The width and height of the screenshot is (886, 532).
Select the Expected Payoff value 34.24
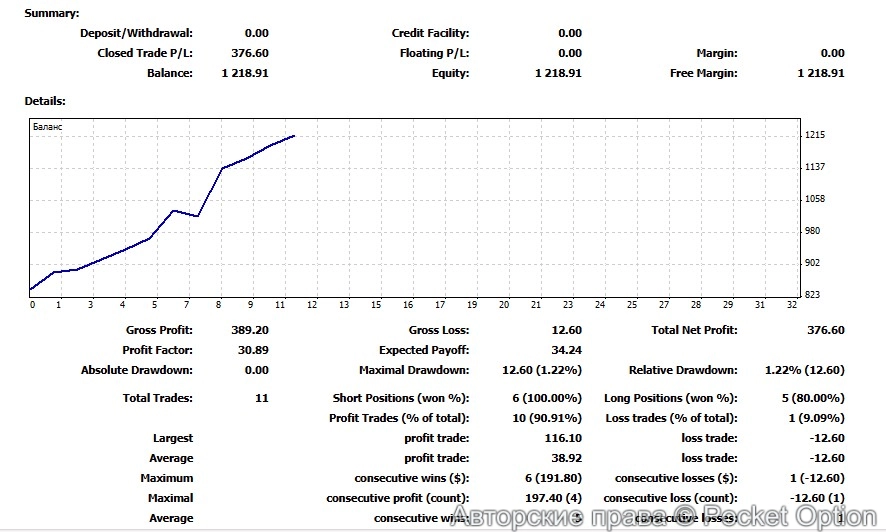565,350
